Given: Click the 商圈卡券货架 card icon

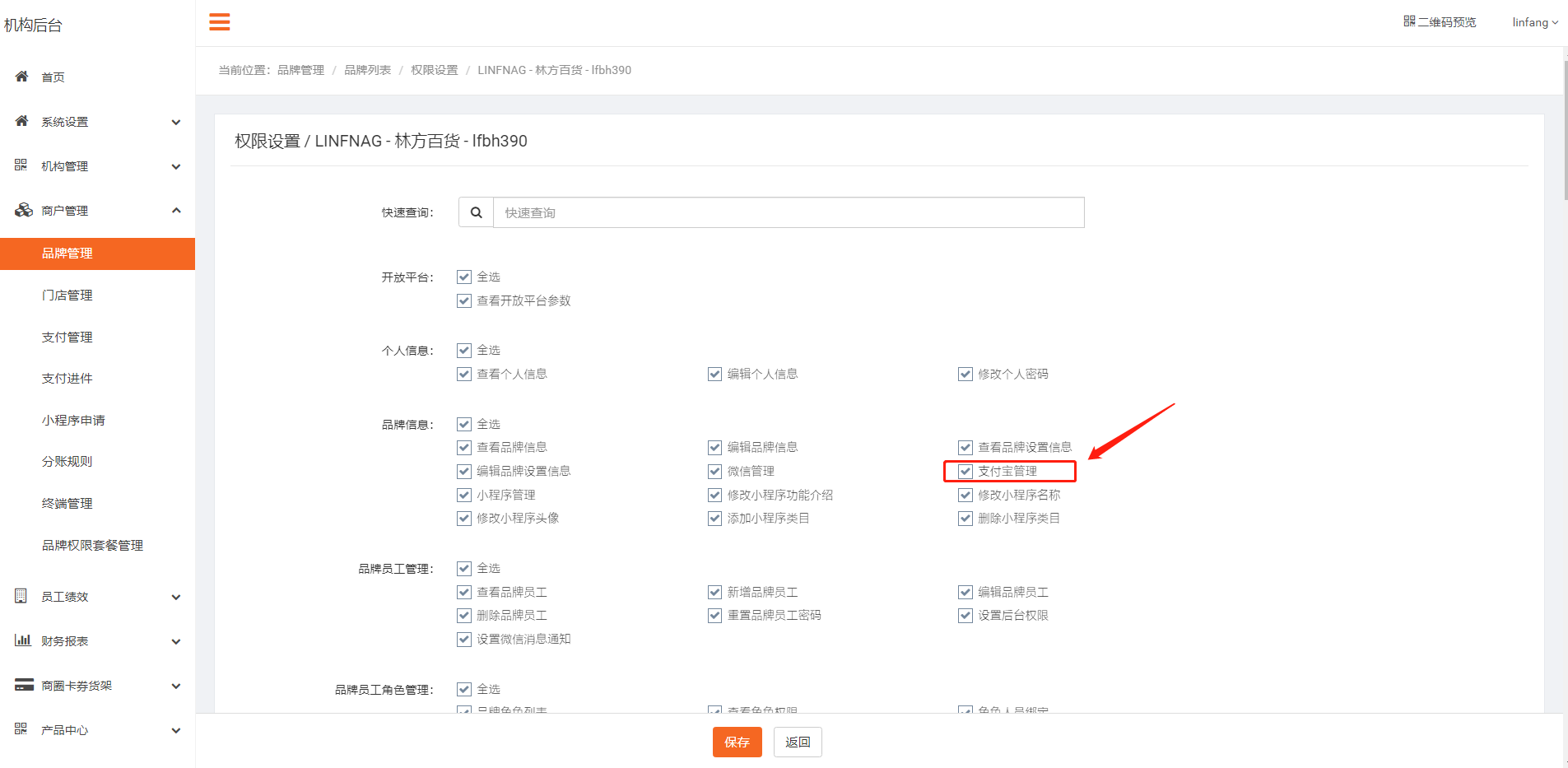Looking at the screenshot, I should click(25, 685).
